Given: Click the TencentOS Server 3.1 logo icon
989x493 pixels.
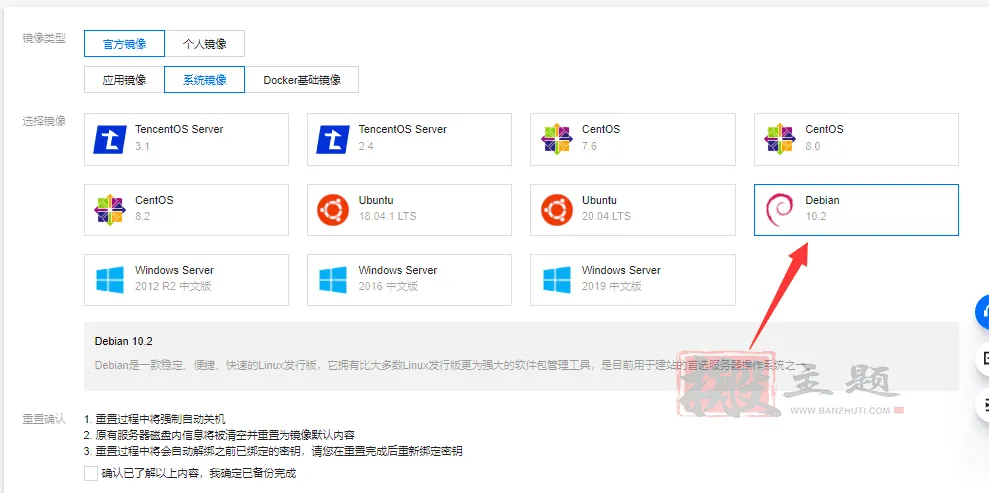Looking at the screenshot, I should (x=110, y=139).
